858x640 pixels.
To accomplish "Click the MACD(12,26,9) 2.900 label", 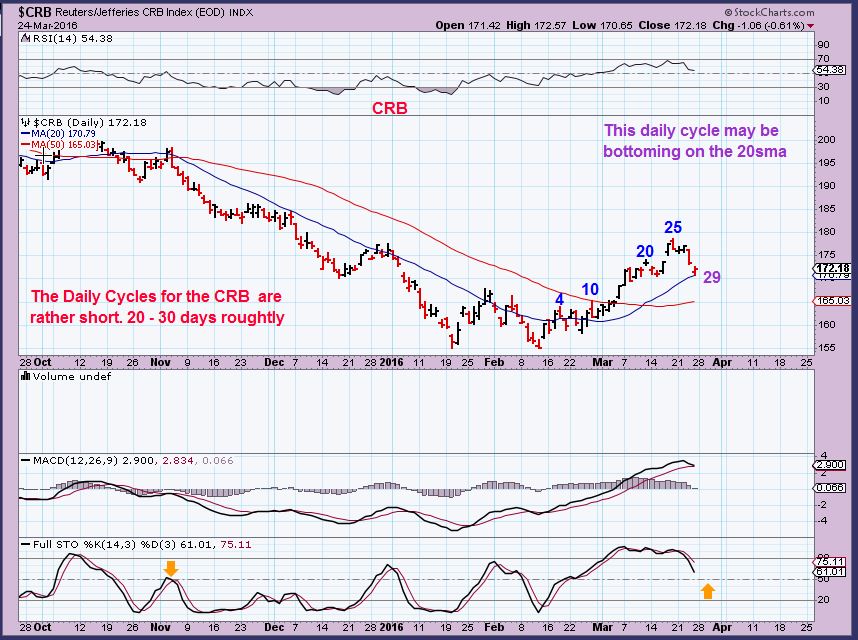I will tap(94, 461).
